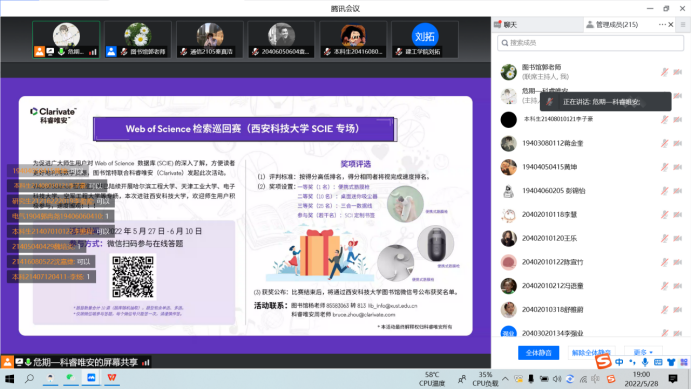Screen dimensions: 692x389
Task: Select 建工学院刘拓 participant thumbnail
Action: tap(425, 40)
